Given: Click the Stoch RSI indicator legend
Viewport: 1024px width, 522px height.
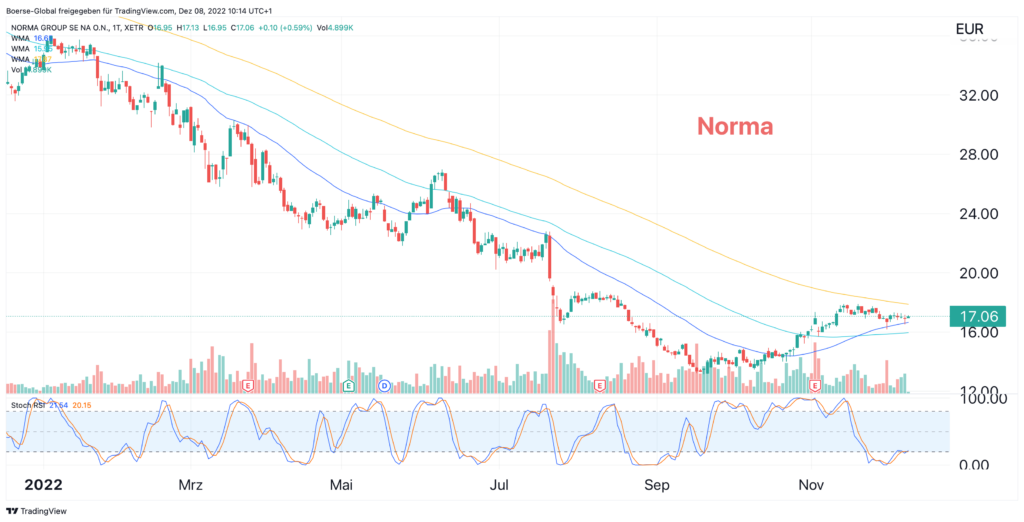Looking at the screenshot, I should [x=51, y=406].
